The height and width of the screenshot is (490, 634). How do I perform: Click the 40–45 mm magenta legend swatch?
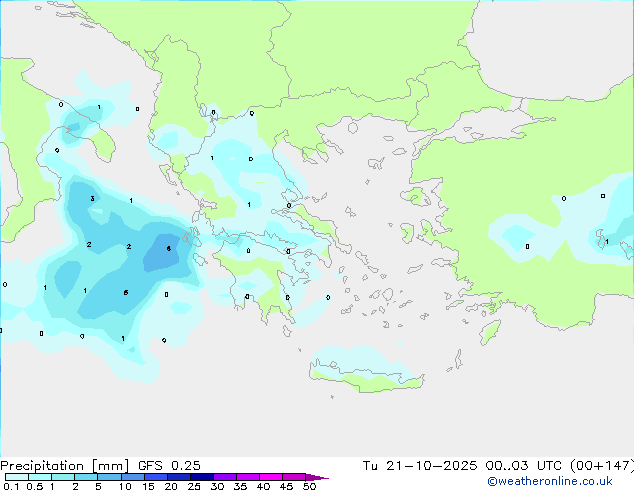[270, 477]
